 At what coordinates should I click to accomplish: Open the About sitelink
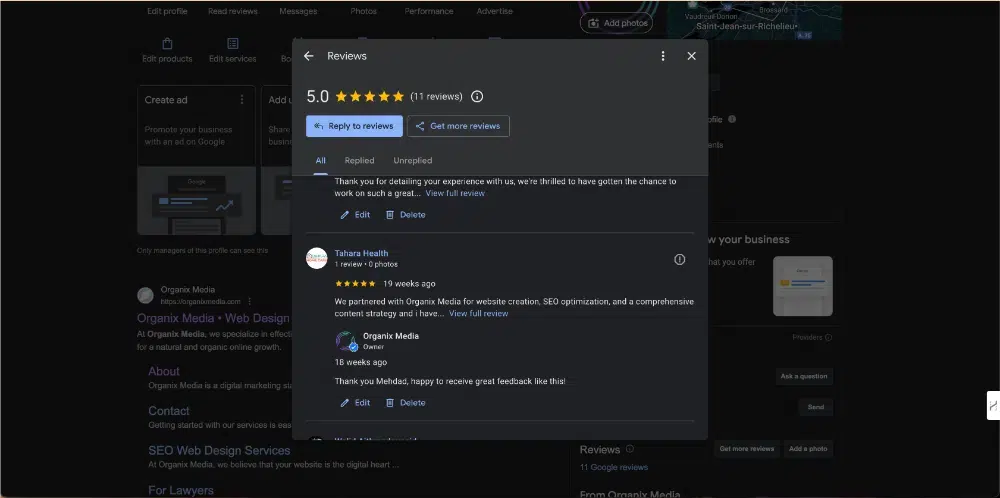[164, 371]
